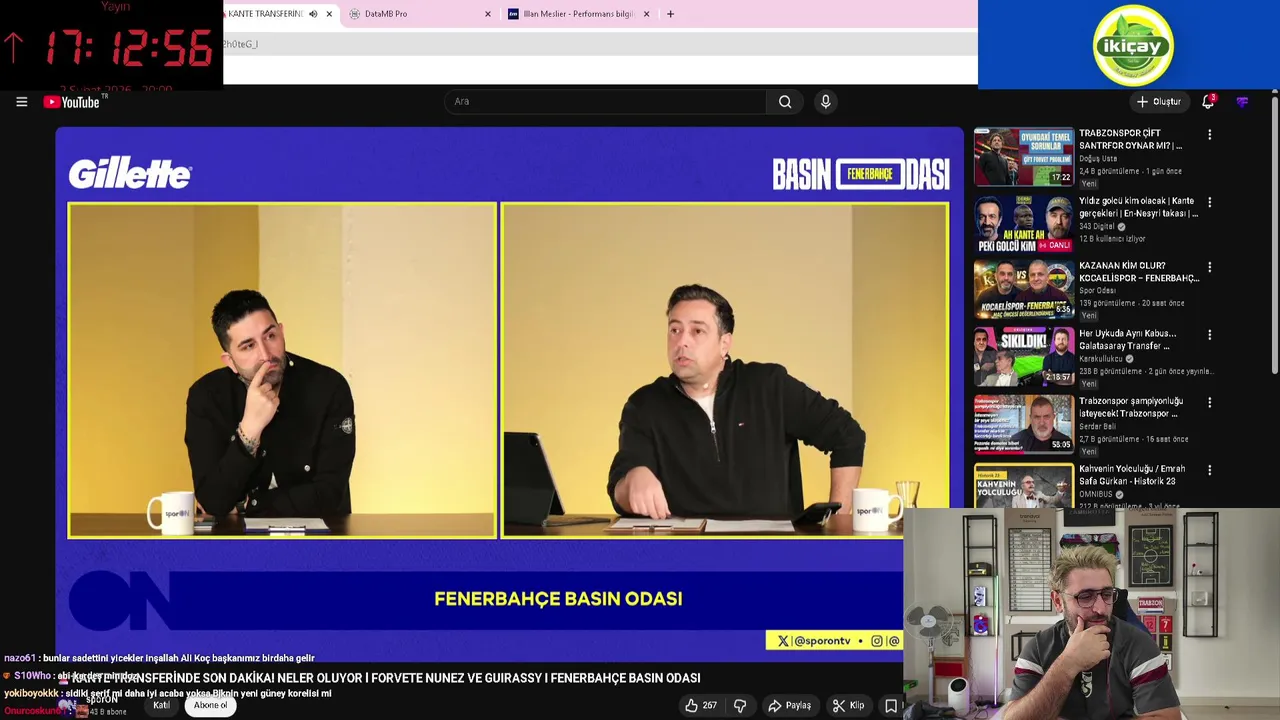The width and height of the screenshot is (1280, 720).
Task: Click the Oluştur create button
Action: click(x=1159, y=101)
